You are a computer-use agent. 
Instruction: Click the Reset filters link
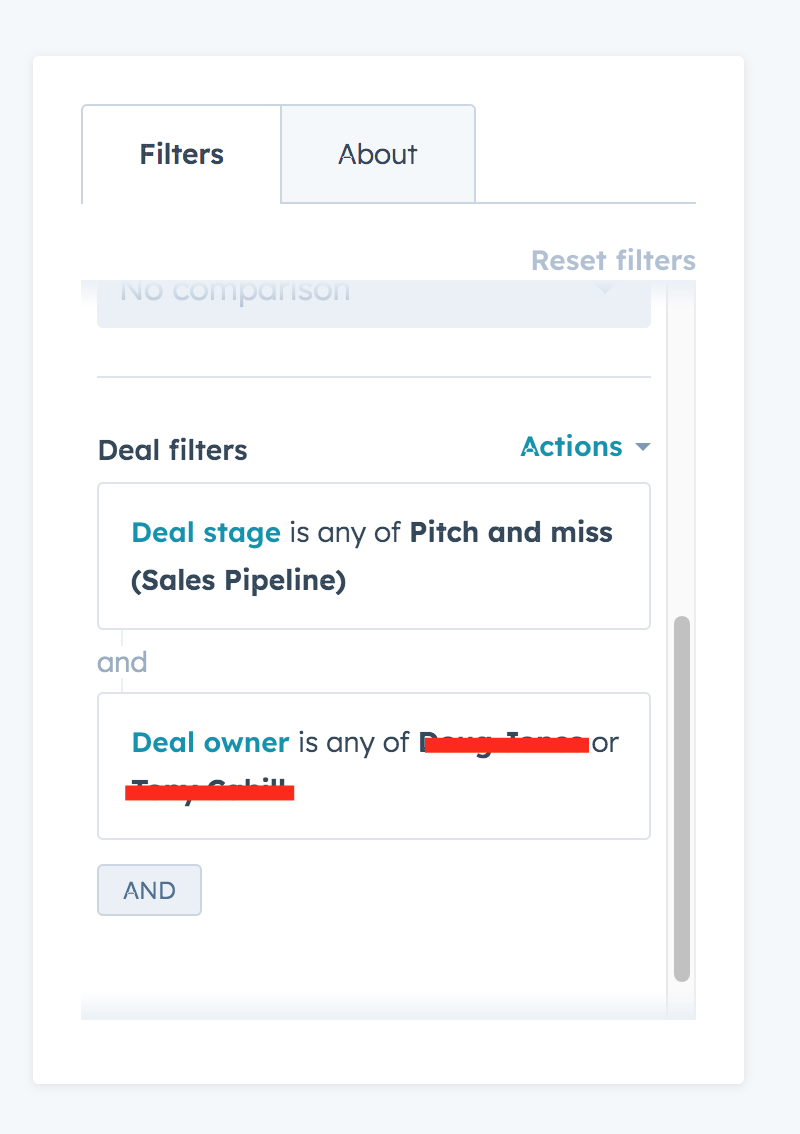613,260
